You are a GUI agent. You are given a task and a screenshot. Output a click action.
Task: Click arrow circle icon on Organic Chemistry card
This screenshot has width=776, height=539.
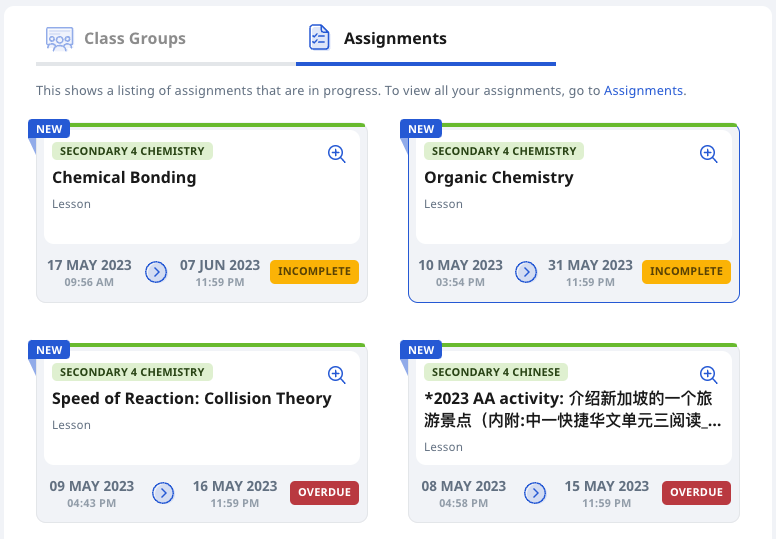pos(526,272)
